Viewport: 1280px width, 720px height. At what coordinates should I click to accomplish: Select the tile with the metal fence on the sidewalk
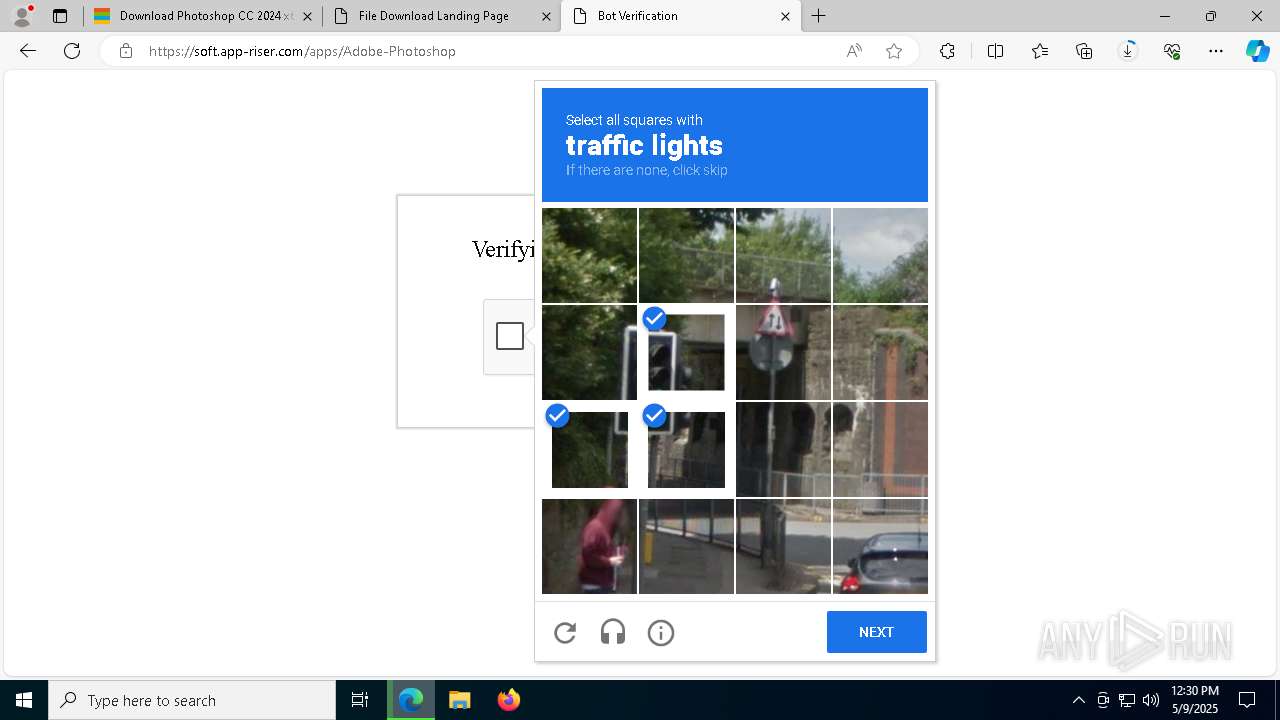pyautogui.click(x=686, y=546)
